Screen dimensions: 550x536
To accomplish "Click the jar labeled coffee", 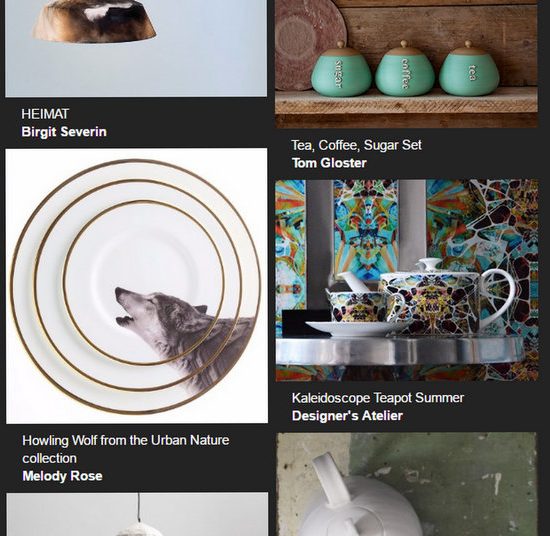I will point(405,68).
